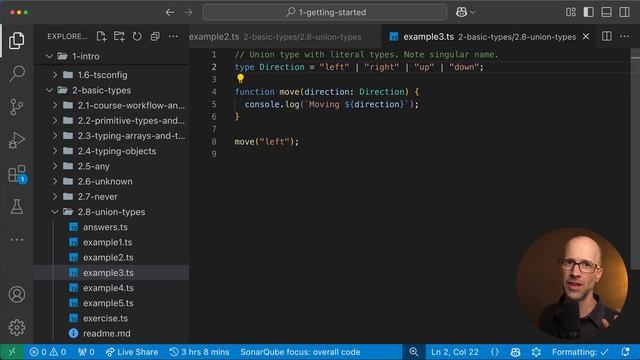The width and height of the screenshot is (640, 360).
Task: Open forwarded ports indicator in status bar
Action: (86, 352)
